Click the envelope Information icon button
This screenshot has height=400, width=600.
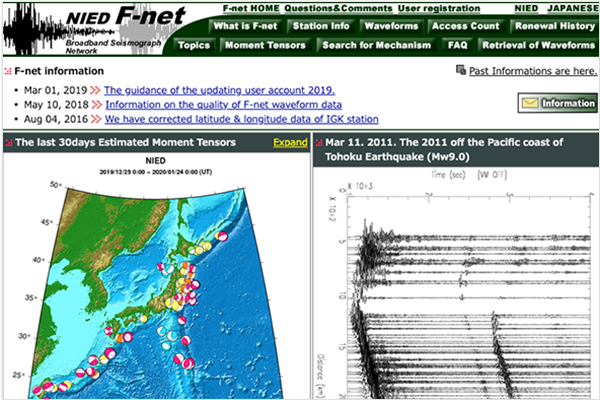point(557,103)
